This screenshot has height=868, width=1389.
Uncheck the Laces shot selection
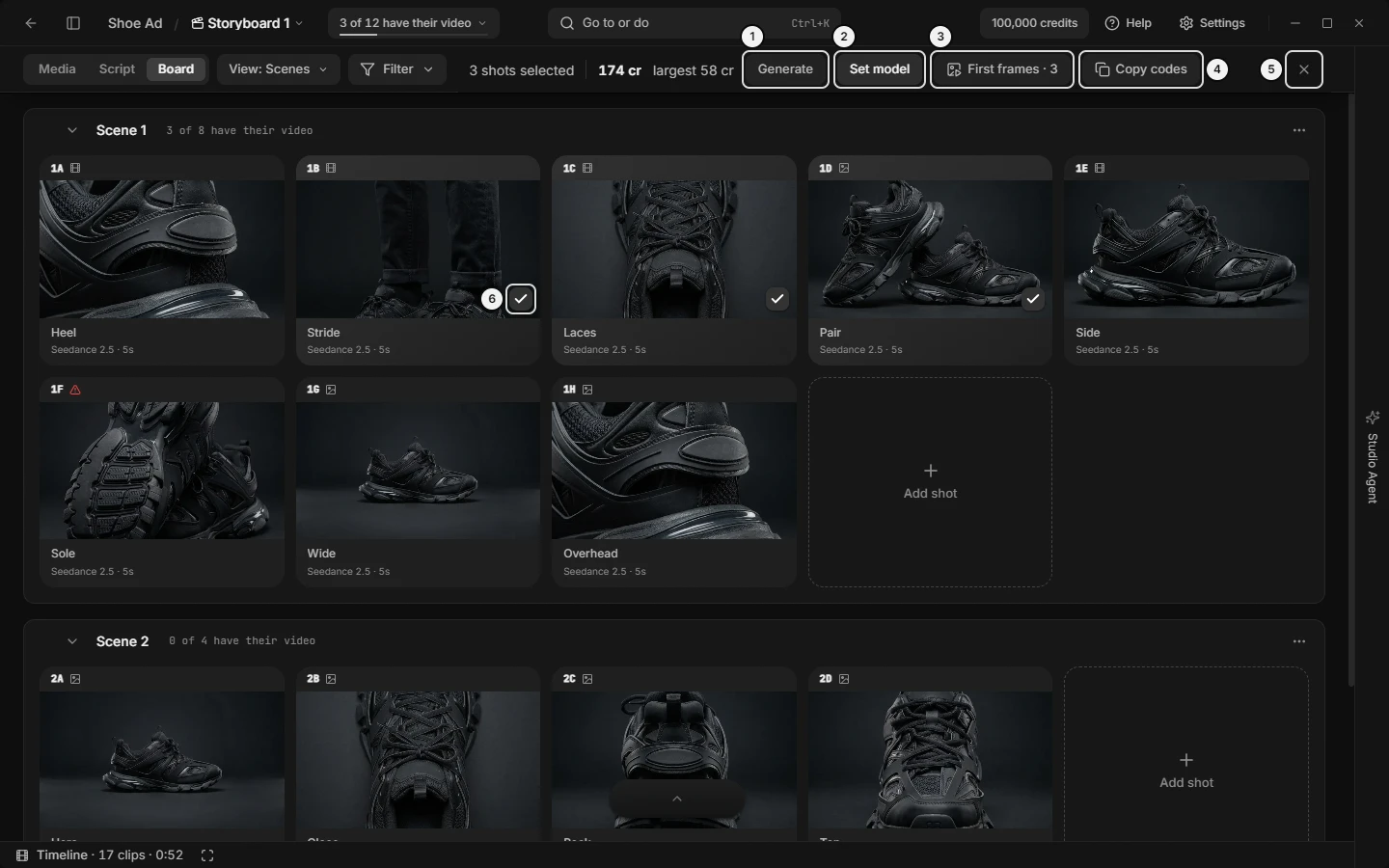pyautogui.click(x=777, y=299)
